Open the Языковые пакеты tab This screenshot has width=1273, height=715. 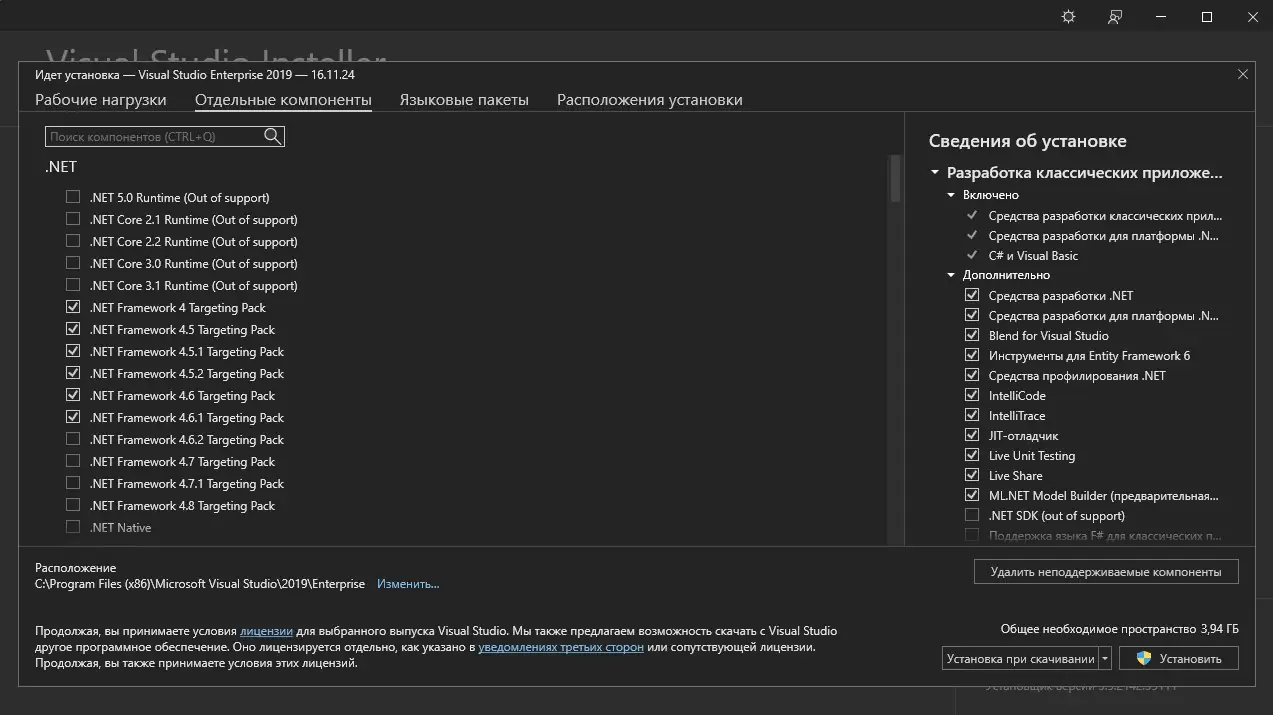(x=464, y=100)
